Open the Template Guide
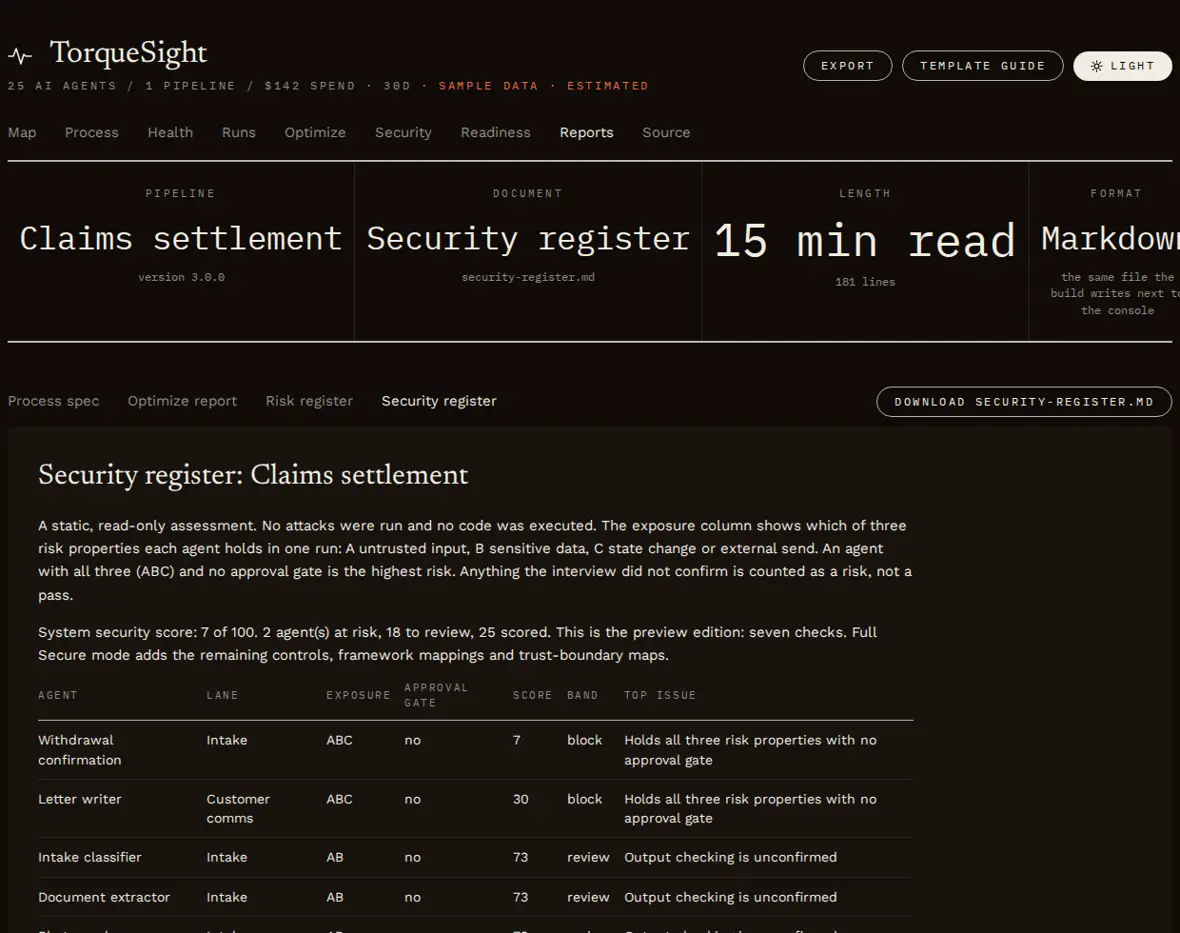The image size is (1180, 933). coord(982,66)
